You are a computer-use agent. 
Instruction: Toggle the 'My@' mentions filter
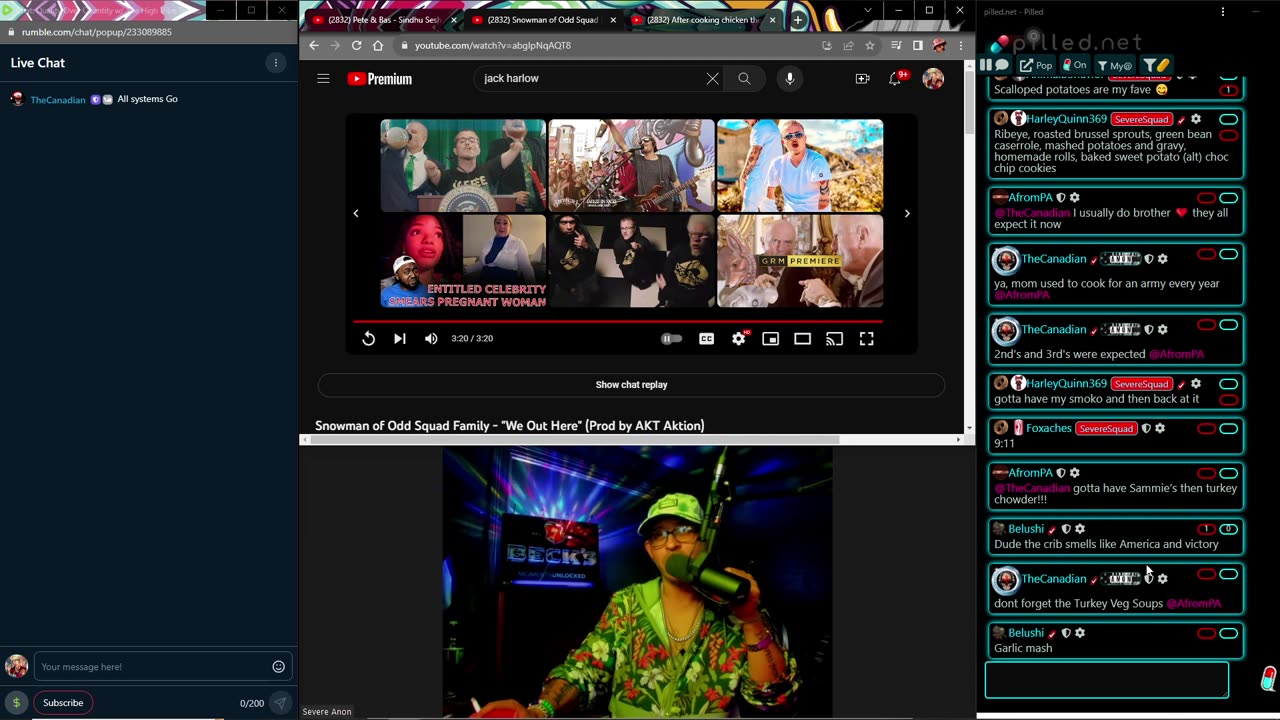point(1114,65)
